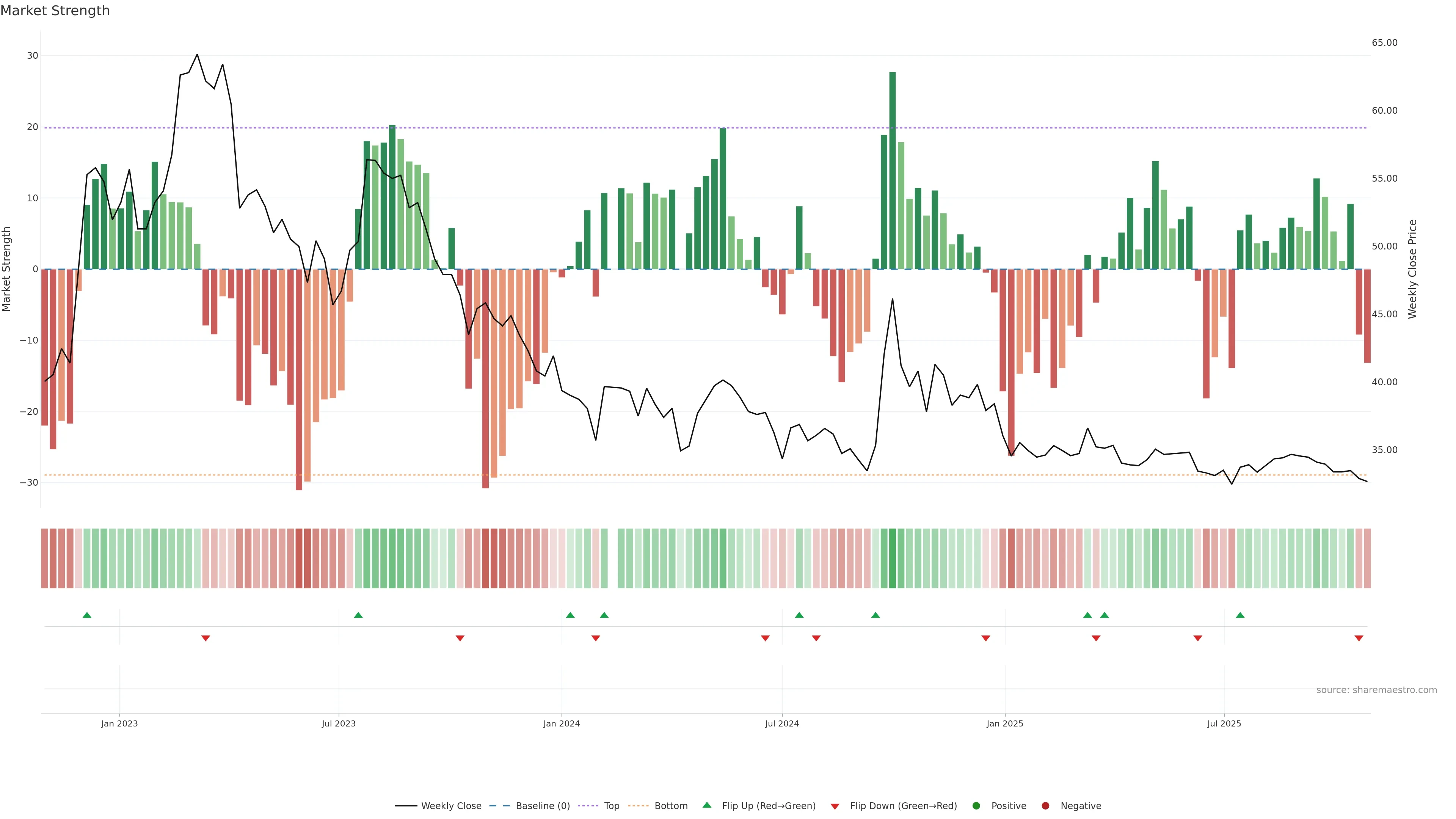Click the dark red Negative dot in legend
The height and width of the screenshot is (819, 1456).
[1045, 806]
